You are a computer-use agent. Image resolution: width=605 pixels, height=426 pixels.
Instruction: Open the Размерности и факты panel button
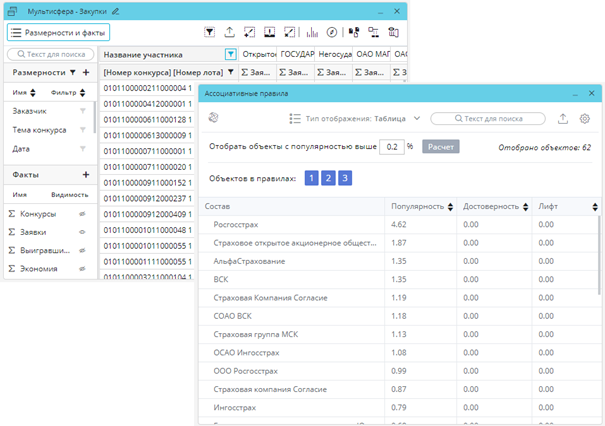[x=59, y=32]
